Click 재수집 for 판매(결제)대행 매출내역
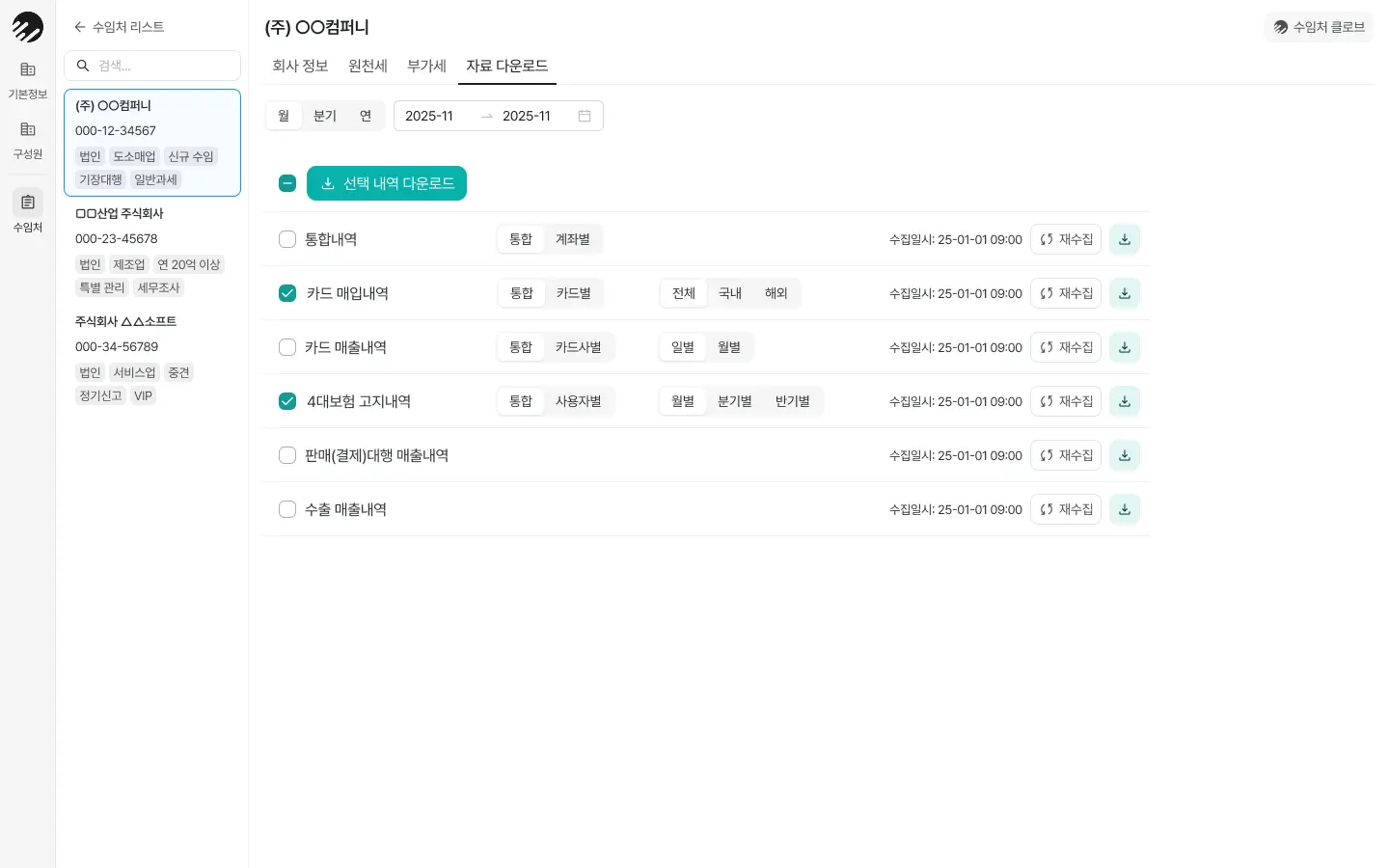The image size is (1389, 868). point(1066,455)
